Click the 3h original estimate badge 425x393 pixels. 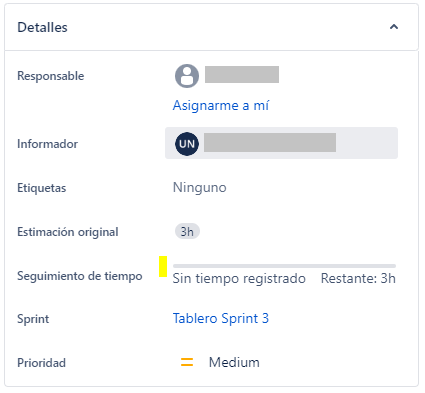click(x=187, y=231)
